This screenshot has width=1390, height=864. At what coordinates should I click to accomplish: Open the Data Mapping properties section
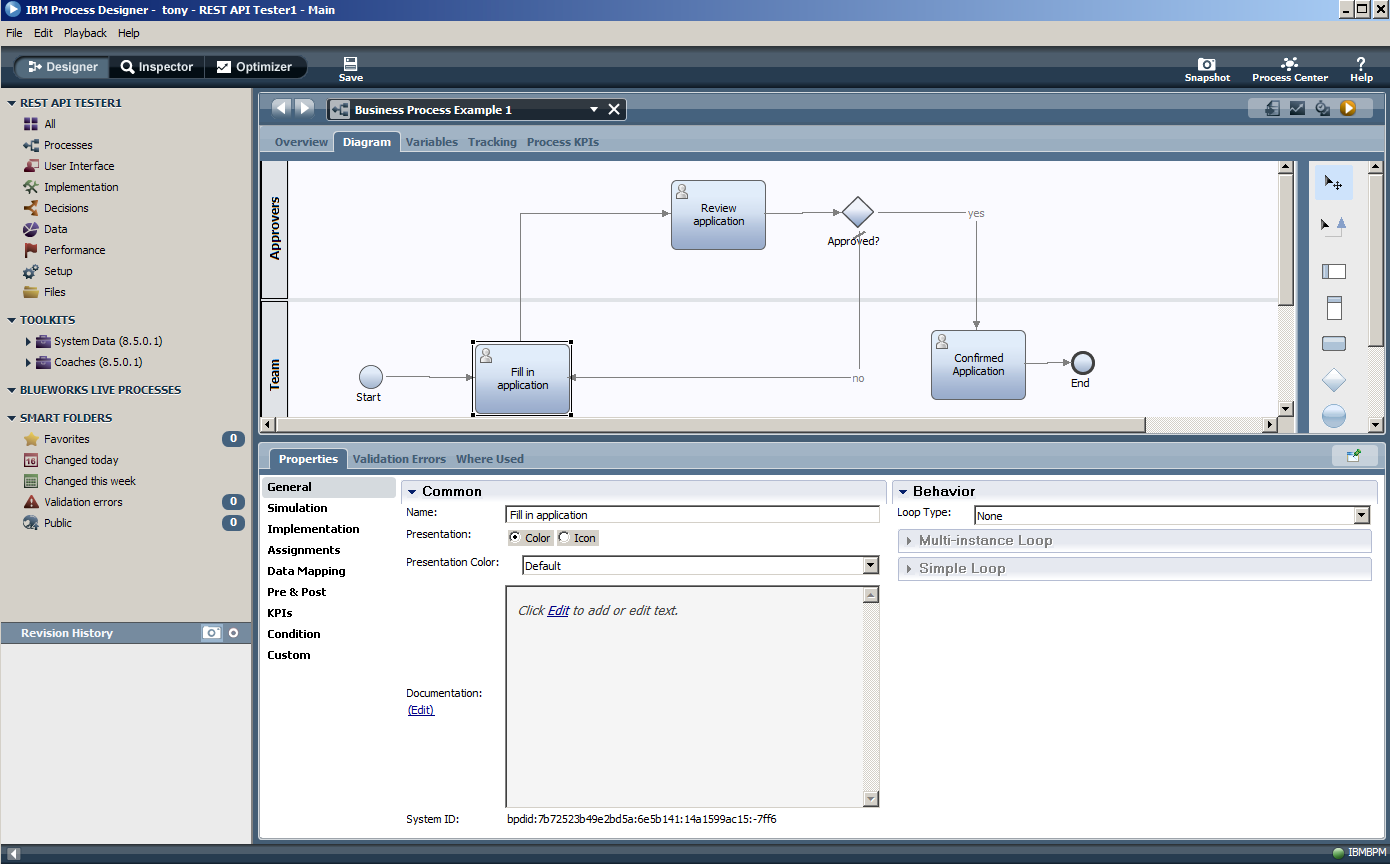pos(306,571)
